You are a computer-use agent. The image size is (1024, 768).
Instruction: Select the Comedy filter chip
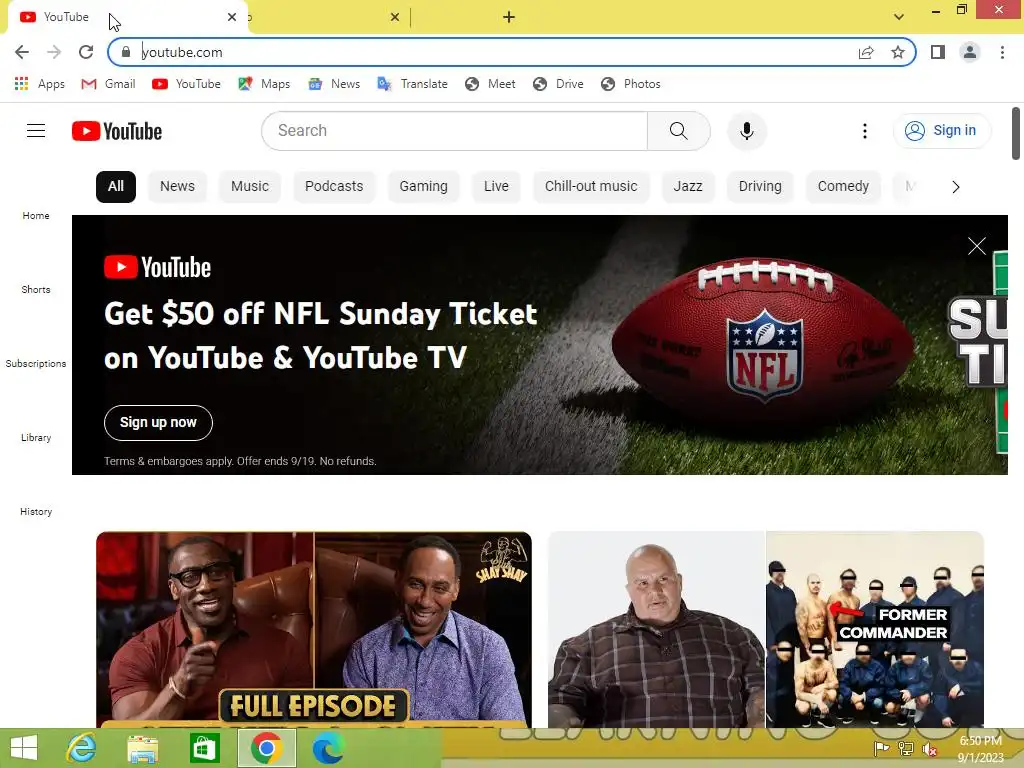(x=843, y=187)
